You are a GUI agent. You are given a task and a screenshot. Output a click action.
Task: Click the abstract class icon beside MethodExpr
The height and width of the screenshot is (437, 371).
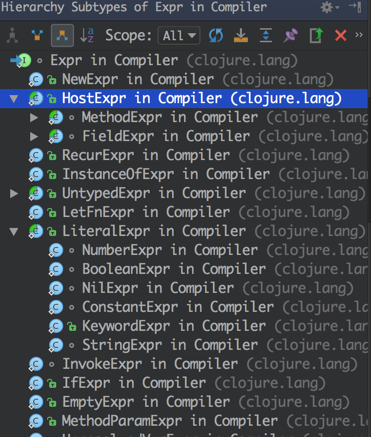(56, 118)
